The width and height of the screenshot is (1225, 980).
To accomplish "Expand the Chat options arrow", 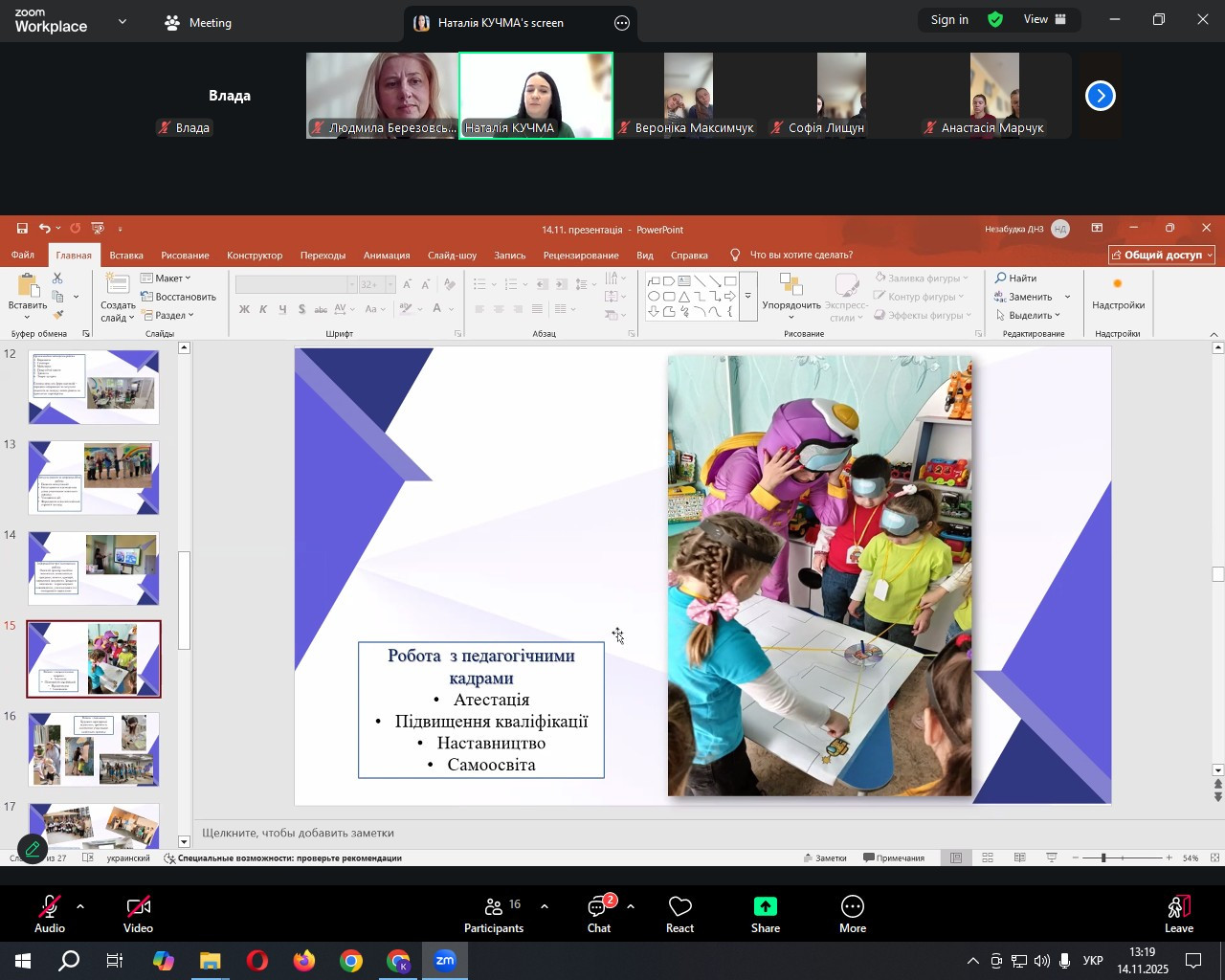I will click(x=631, y=906).
